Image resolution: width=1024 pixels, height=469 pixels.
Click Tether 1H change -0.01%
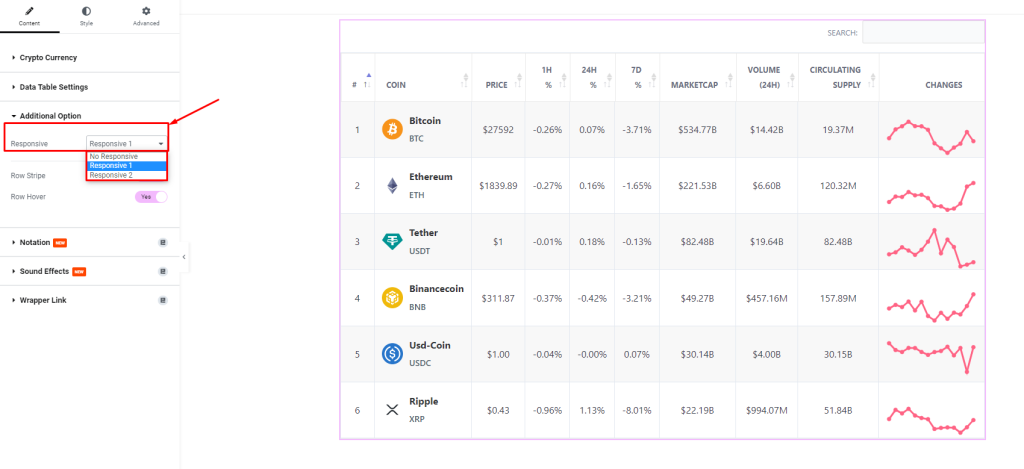tap(547, 242)
